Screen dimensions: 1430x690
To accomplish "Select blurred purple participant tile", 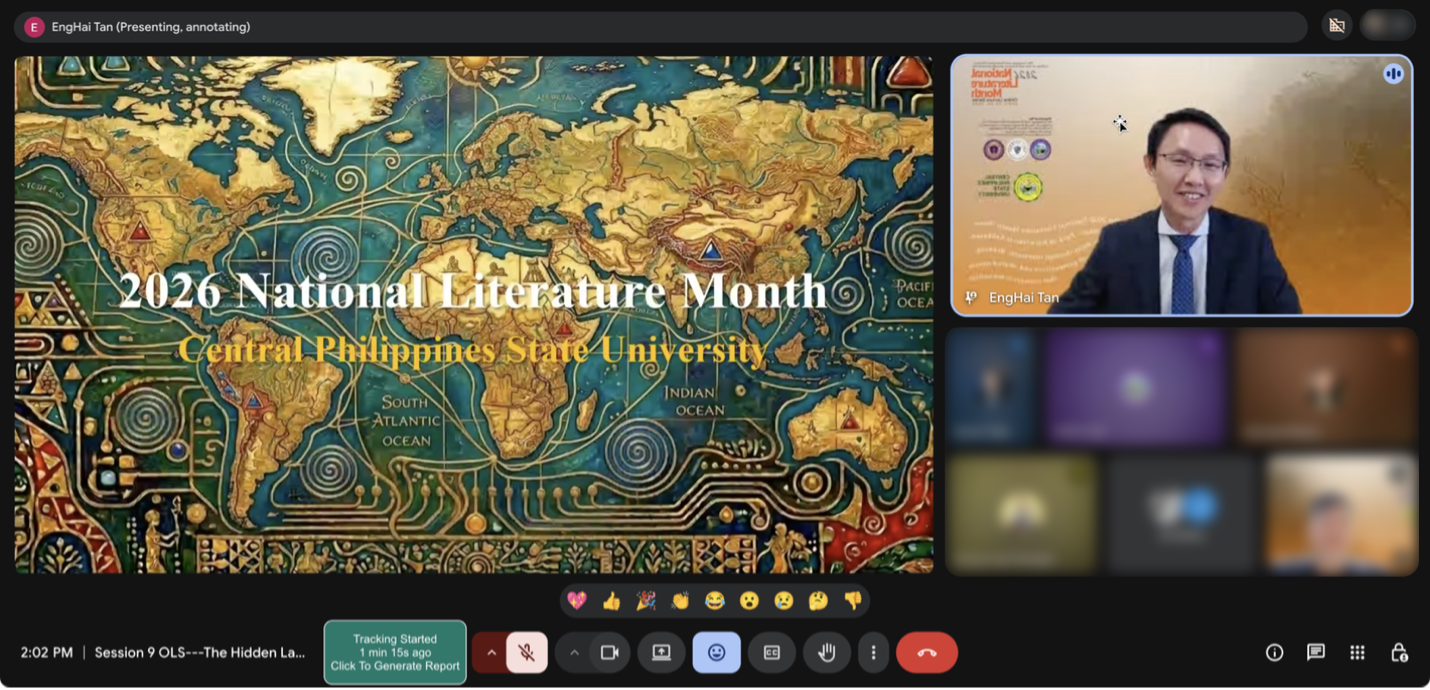I will point(1136,387).
